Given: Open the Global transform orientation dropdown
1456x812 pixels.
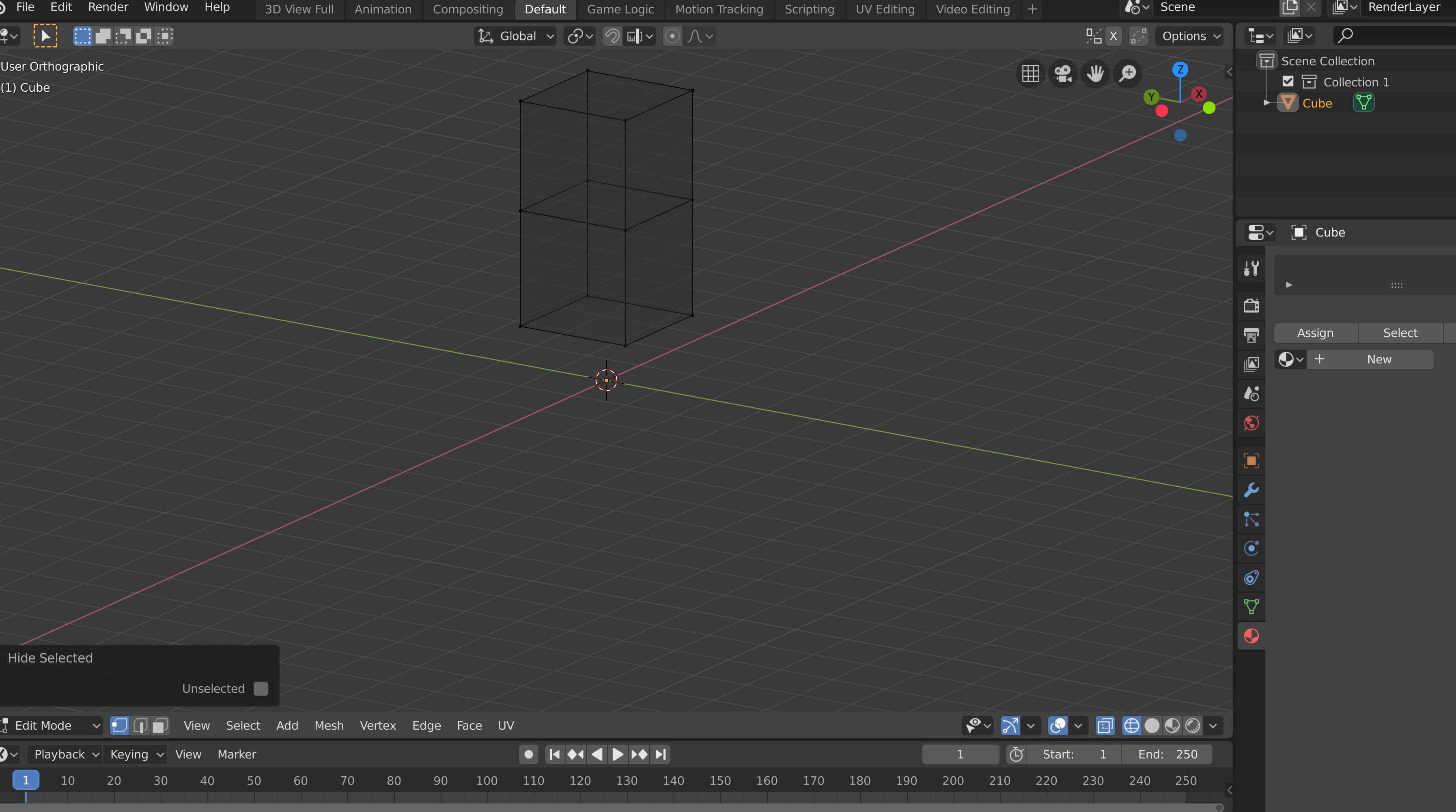Looking at the screenshot, I should click(x=515, y=36).
